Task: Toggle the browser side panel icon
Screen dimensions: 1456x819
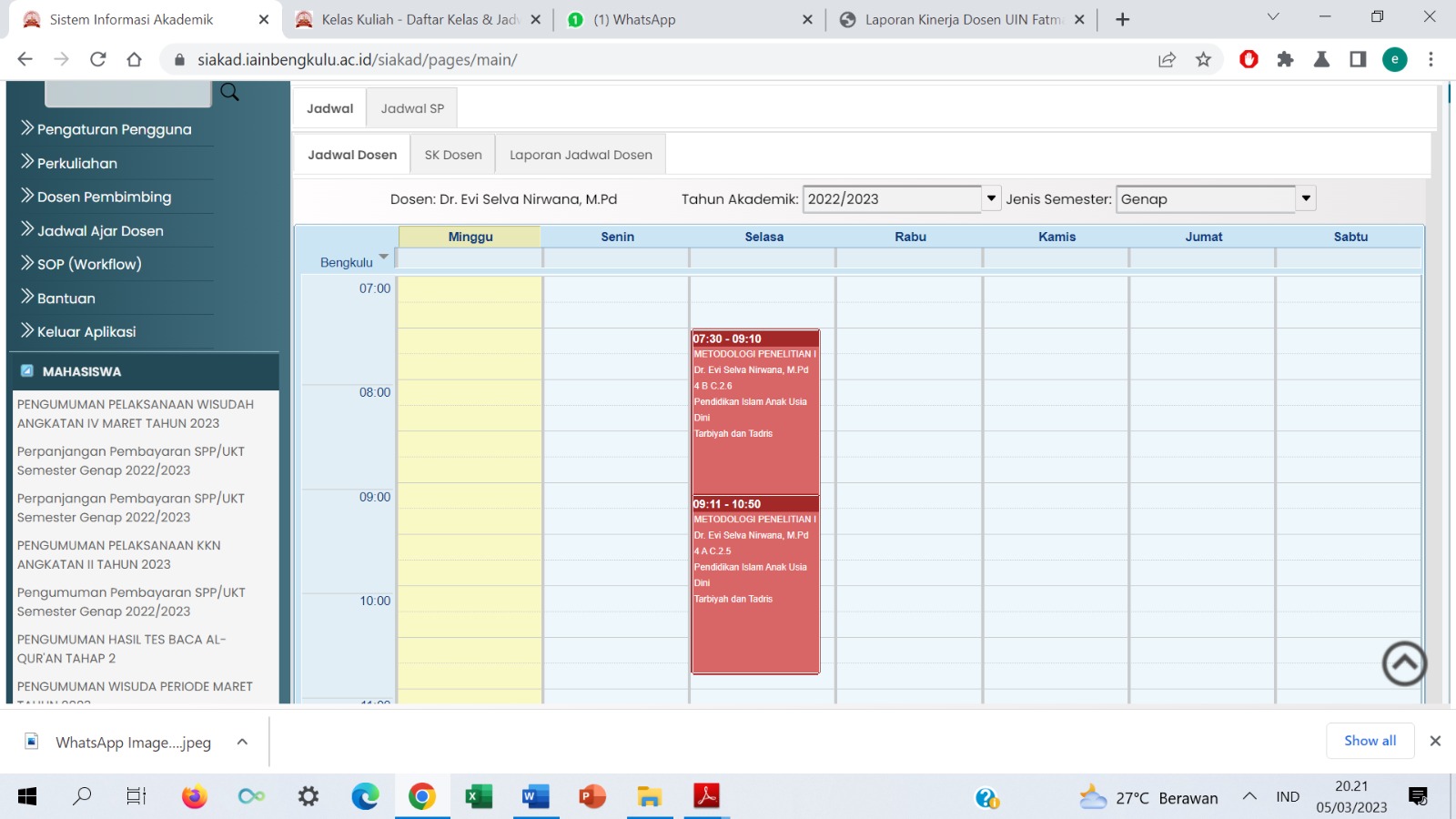Action: [1358, 60]
